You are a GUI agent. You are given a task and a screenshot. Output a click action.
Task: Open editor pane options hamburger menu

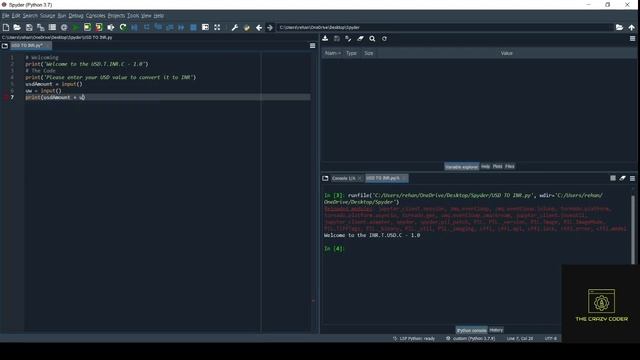point(313,46)
